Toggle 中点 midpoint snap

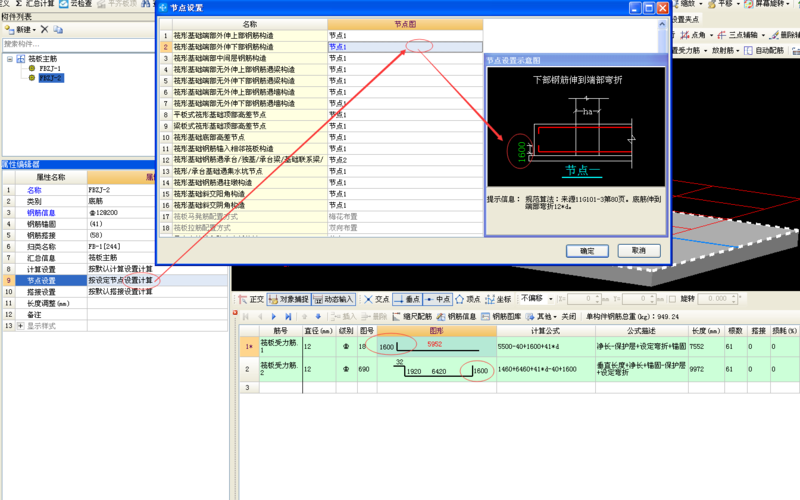(438, 299)
